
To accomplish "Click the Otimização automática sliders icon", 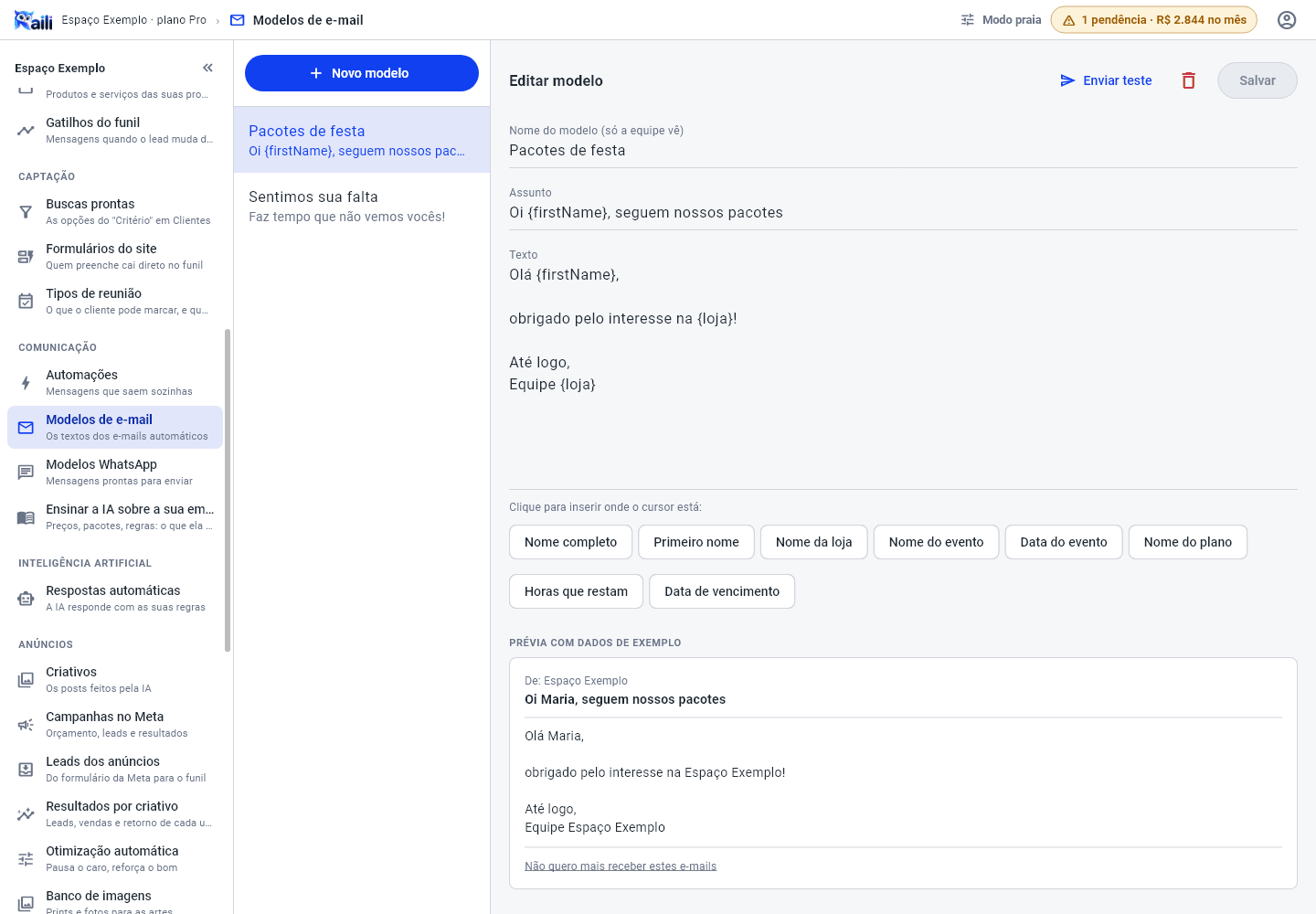I will tap(26, 859).
